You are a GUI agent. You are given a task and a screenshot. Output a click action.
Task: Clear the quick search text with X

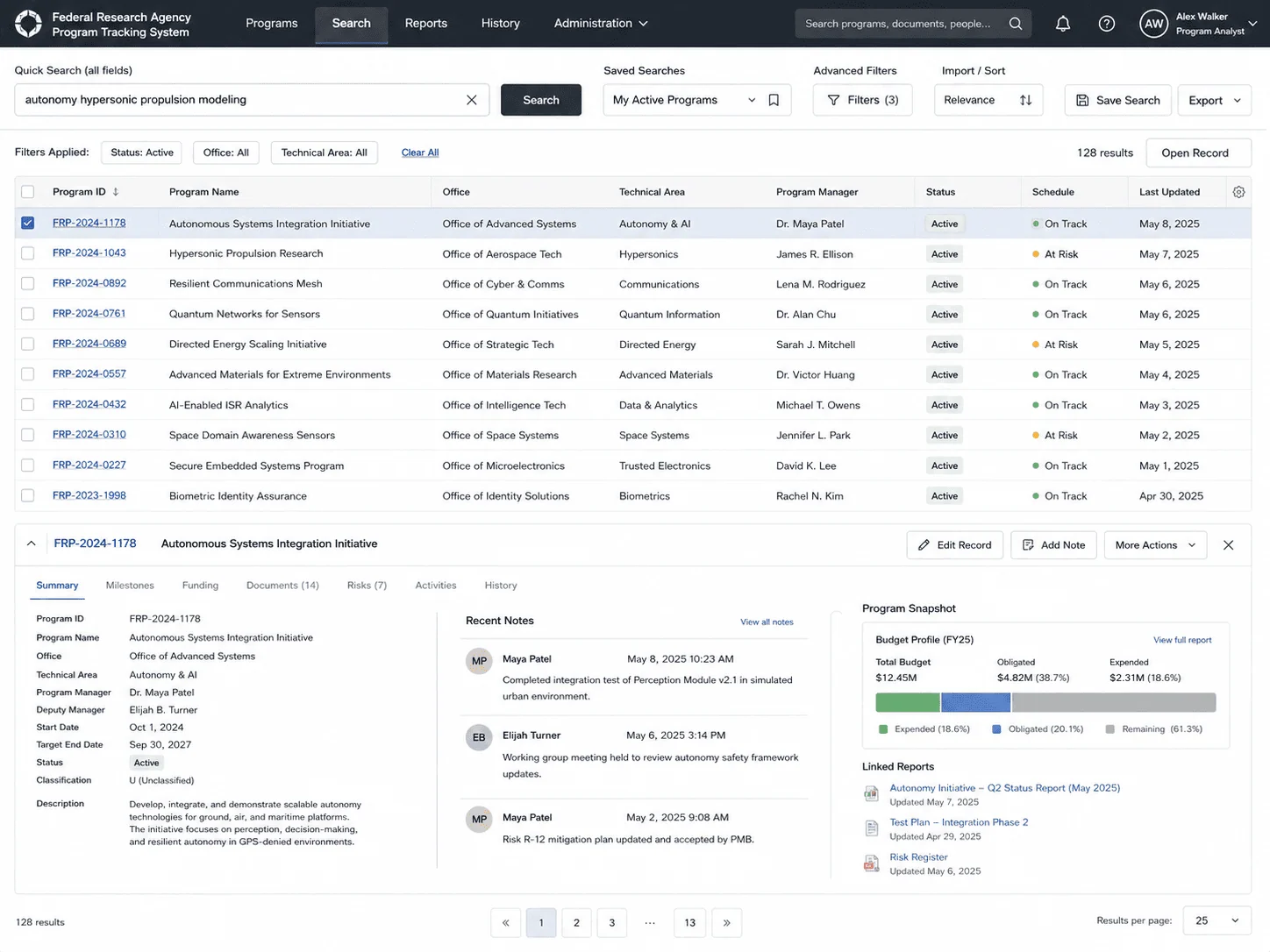click(472, 100)
